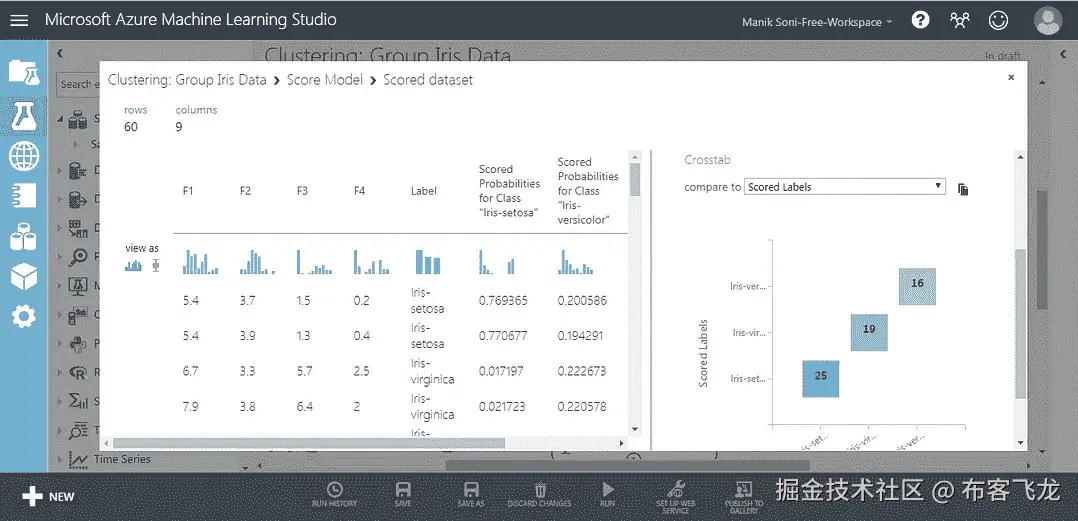Select the Label column header
Image resolution: width=1078 pixels, height=521 pixels.
click(x=424, y=191)
